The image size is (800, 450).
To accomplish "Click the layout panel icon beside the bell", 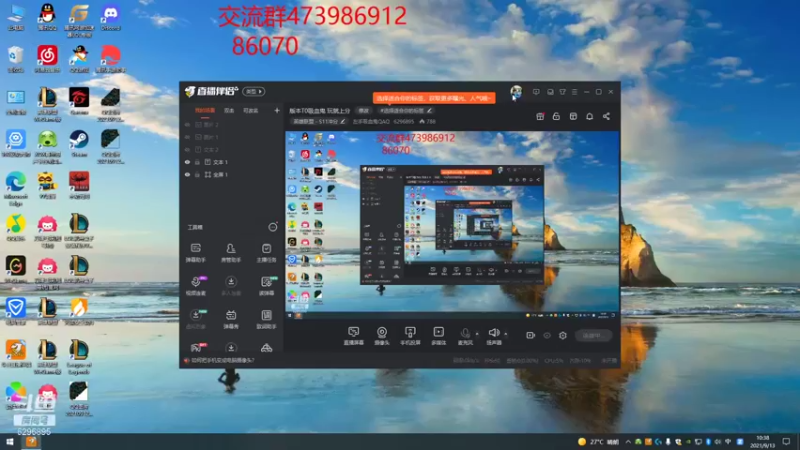I will click(573, 116).
